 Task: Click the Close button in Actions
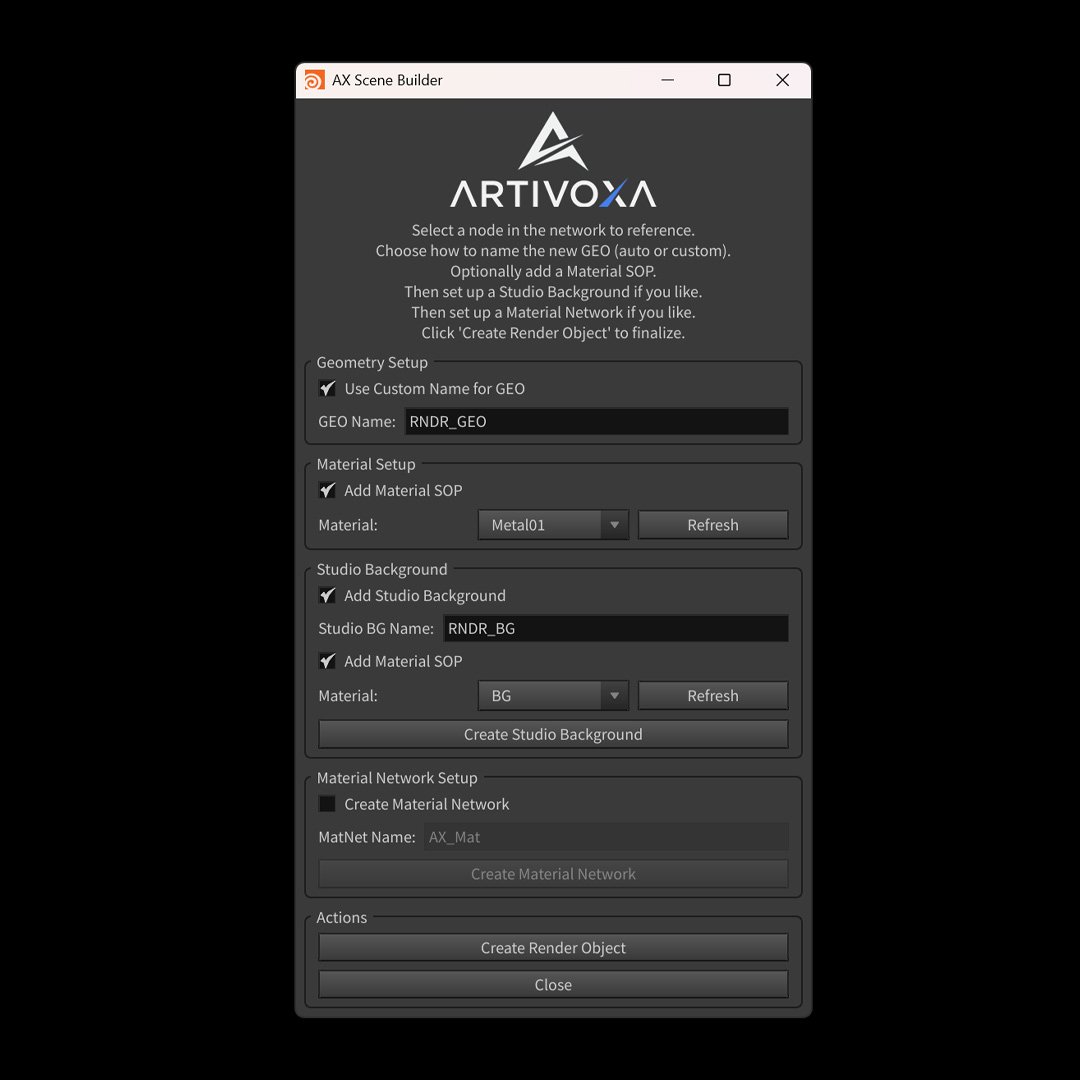[553, 985]
